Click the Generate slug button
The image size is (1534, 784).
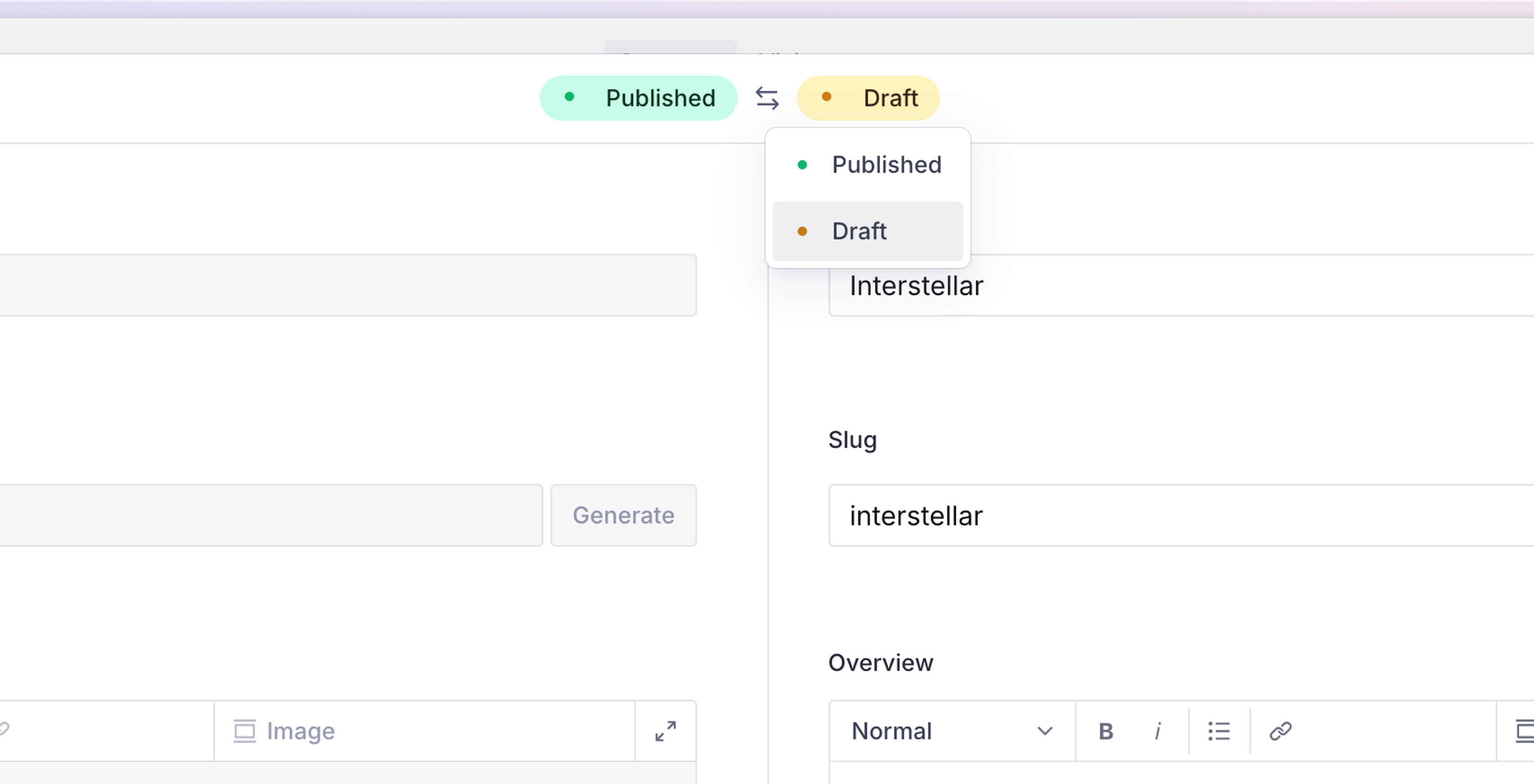point(624,516)
